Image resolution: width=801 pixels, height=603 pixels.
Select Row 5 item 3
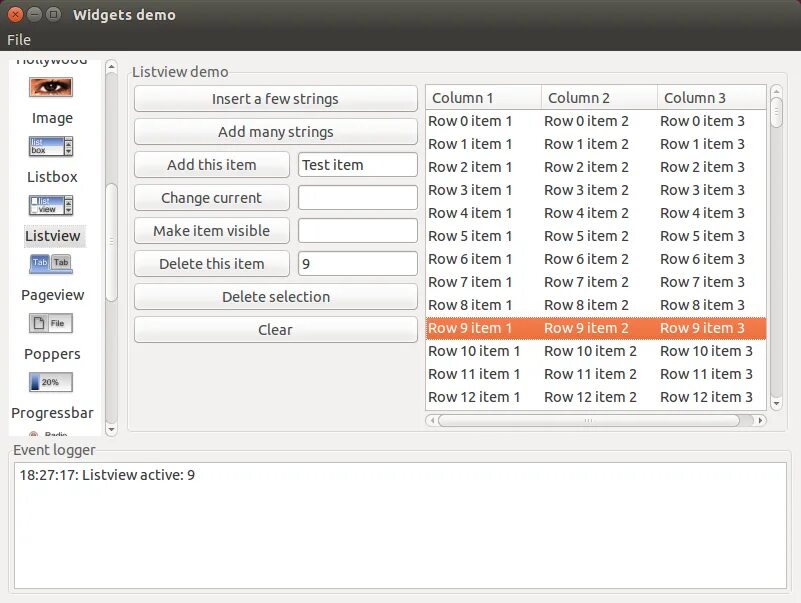pyautogui.click(x=702, y=236)
